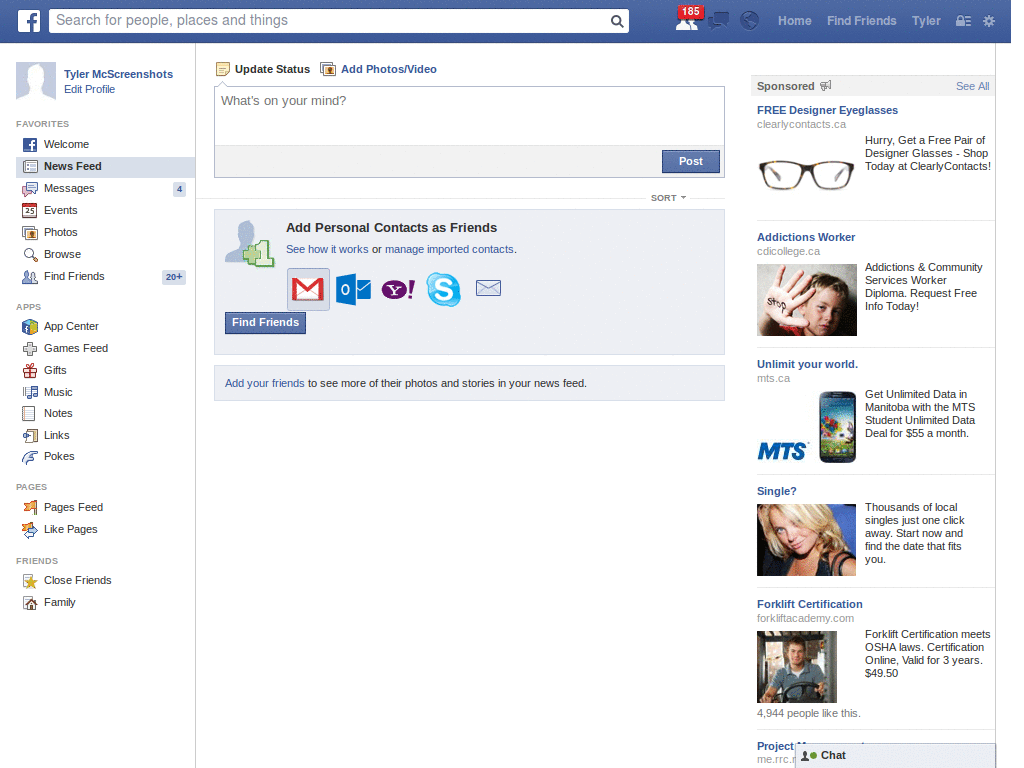The width and height of the screenshot is (1024, 768).
Task: Select the Update Status tab
Action: coord(263,69)
